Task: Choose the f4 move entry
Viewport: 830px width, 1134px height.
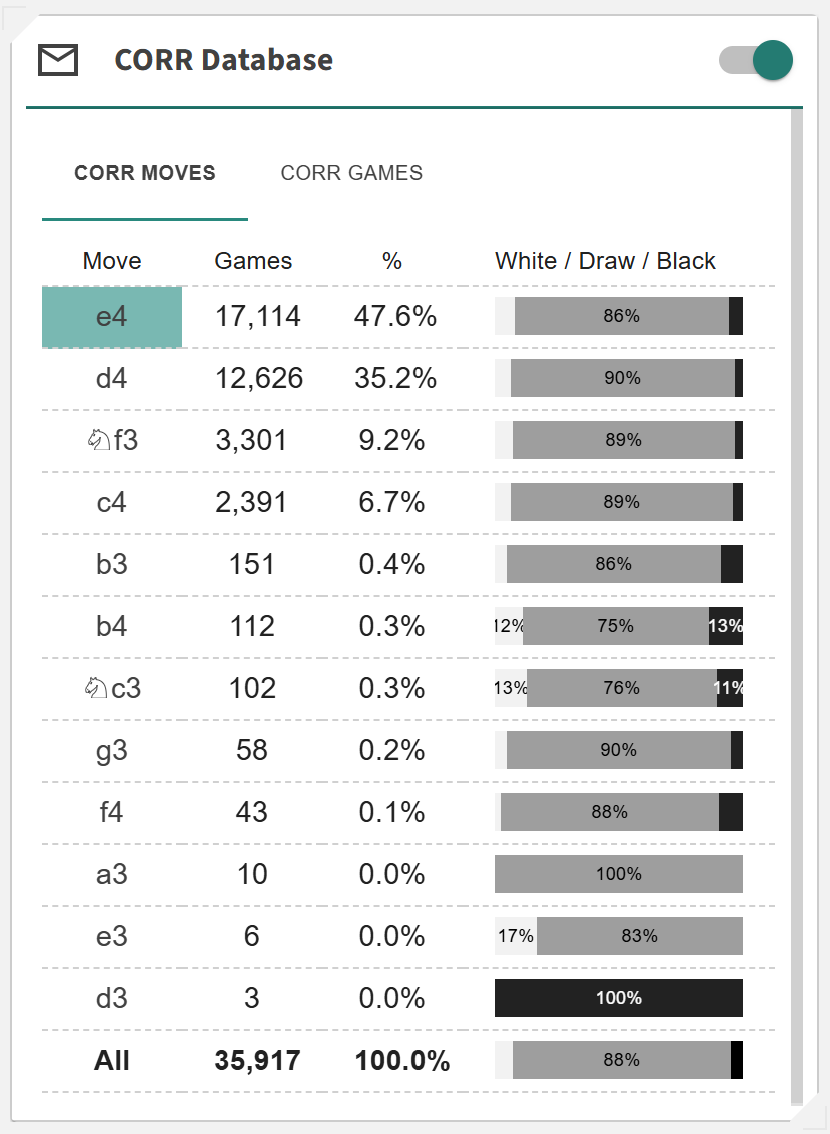Action: coord(112,813)
